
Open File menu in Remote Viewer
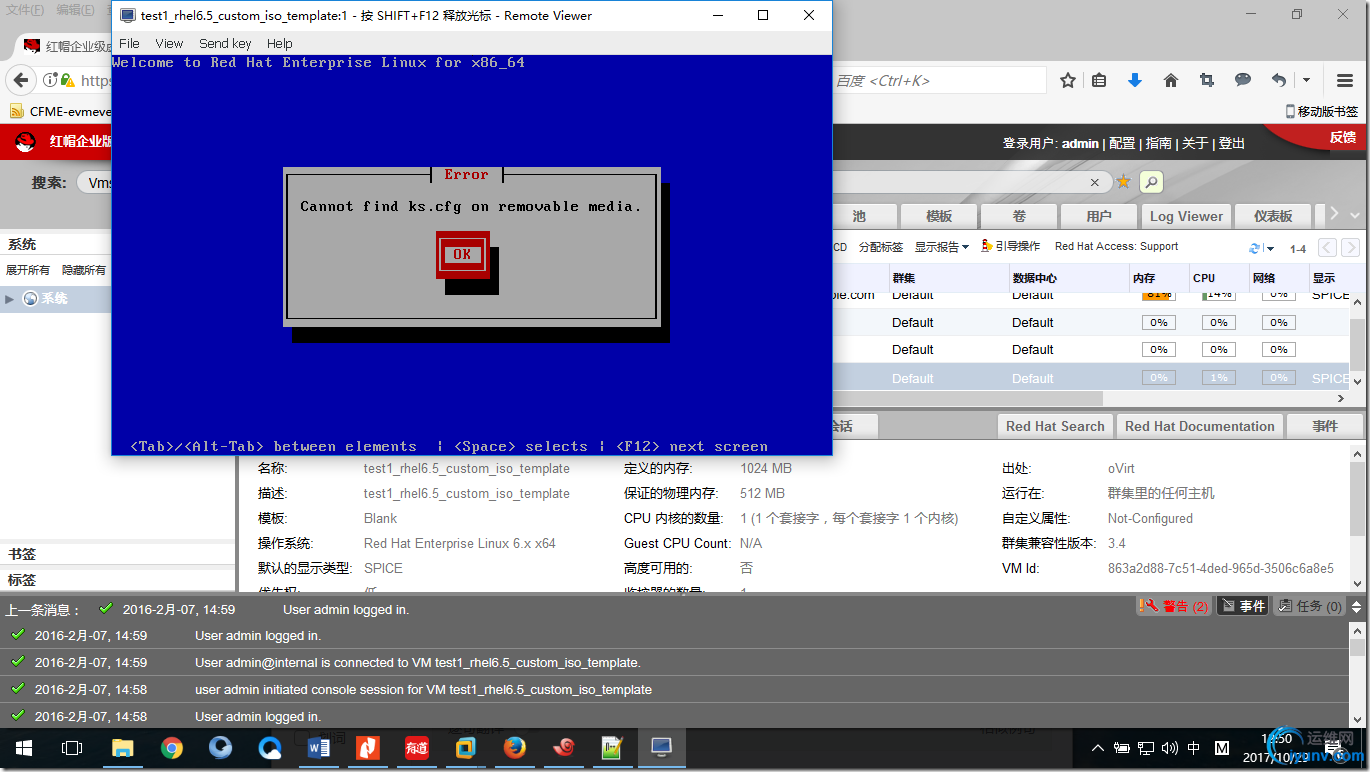coord(129,43)
